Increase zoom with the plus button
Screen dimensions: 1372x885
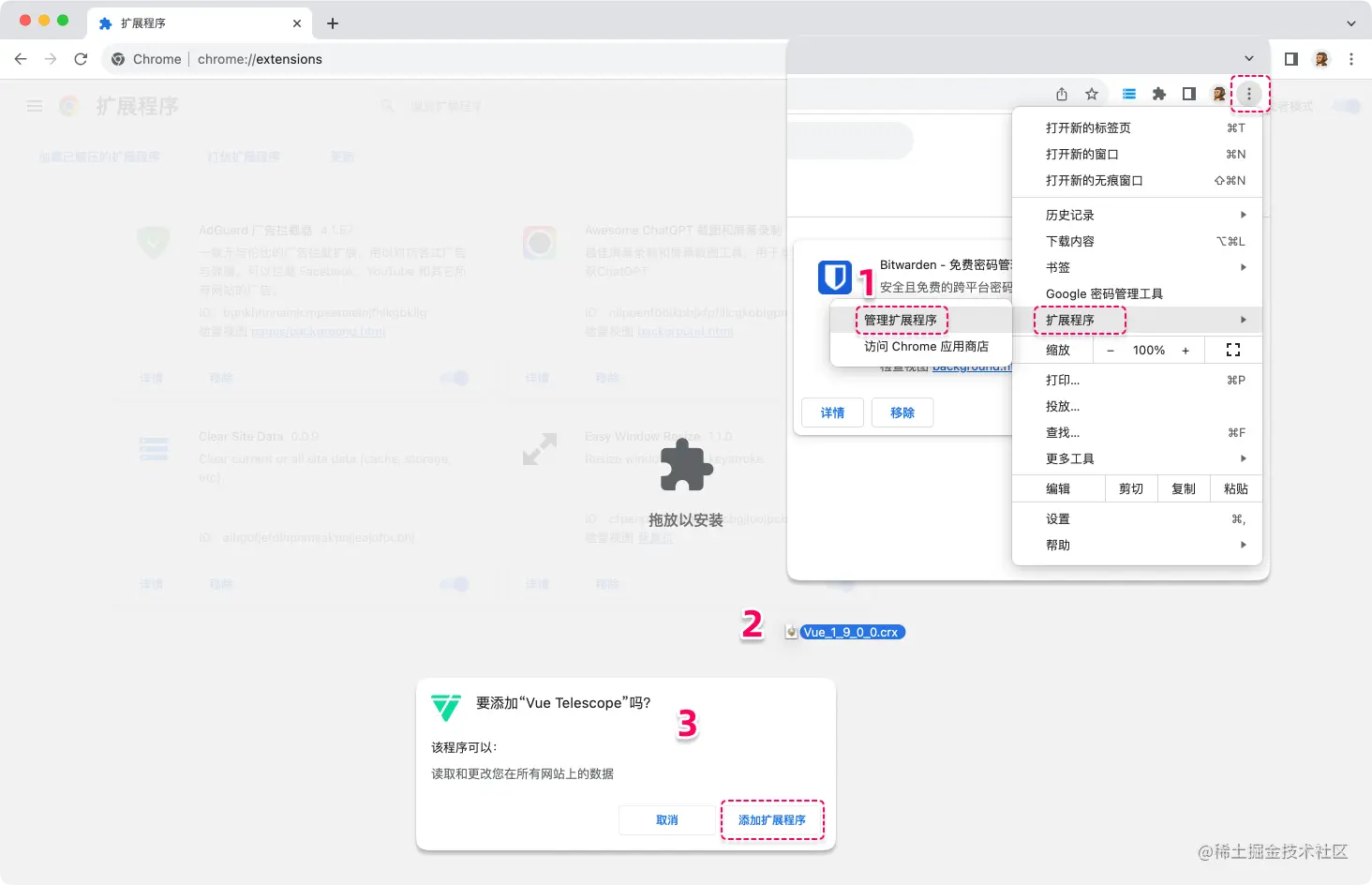[x=1186, y=351]
